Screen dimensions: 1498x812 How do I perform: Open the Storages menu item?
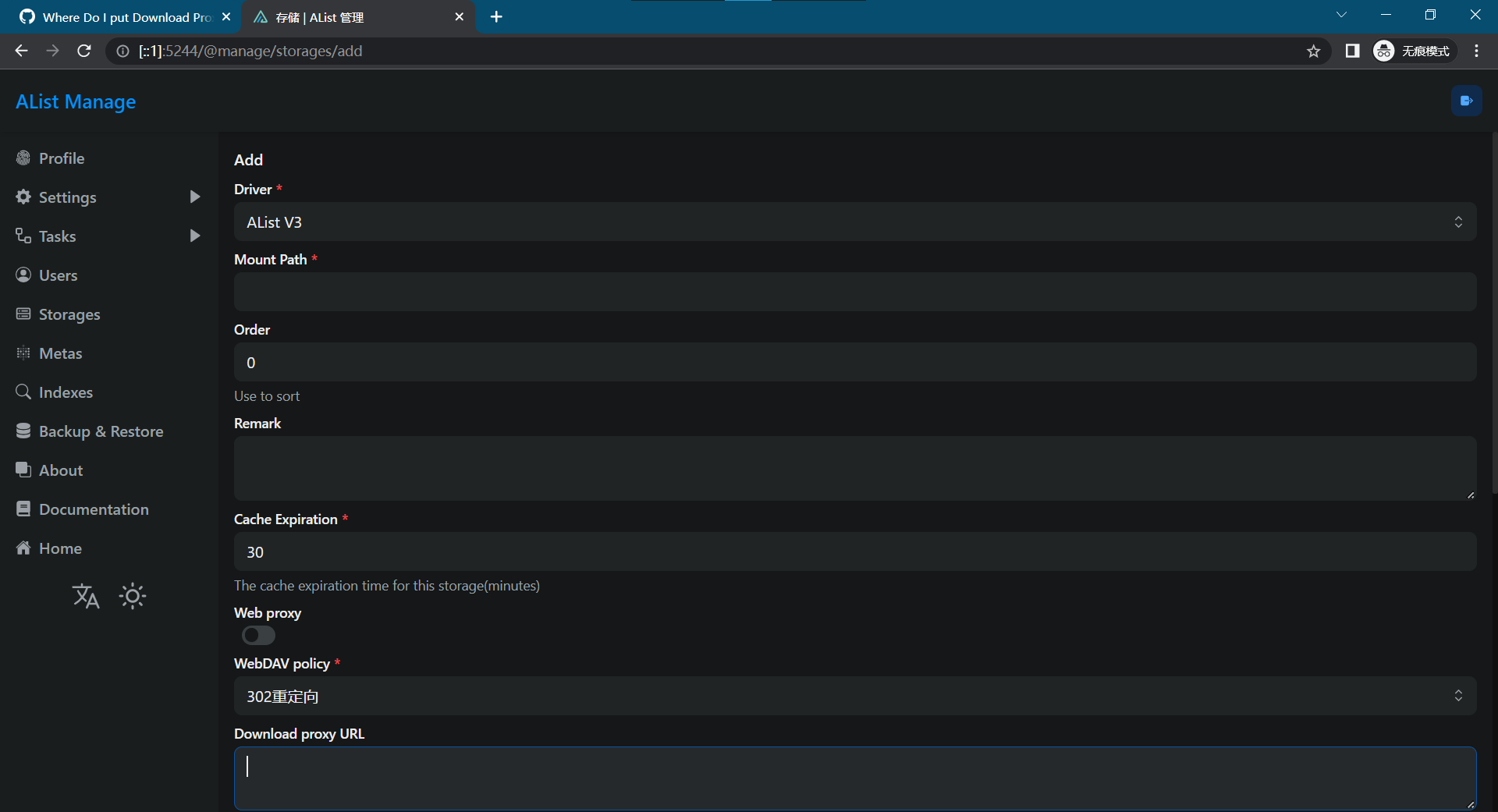(69, 314)
